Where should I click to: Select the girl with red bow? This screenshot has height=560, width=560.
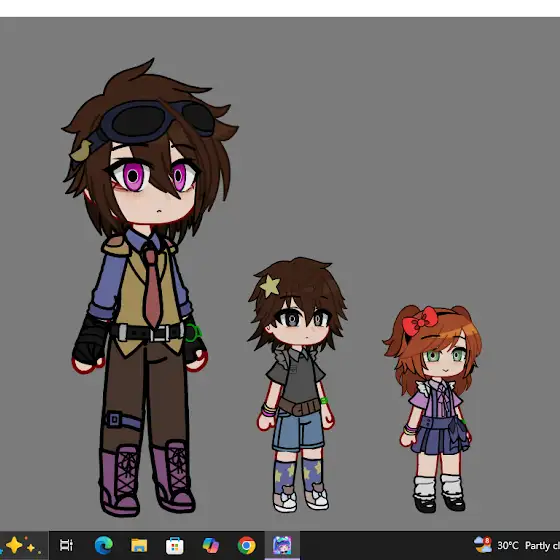point(433,408)
